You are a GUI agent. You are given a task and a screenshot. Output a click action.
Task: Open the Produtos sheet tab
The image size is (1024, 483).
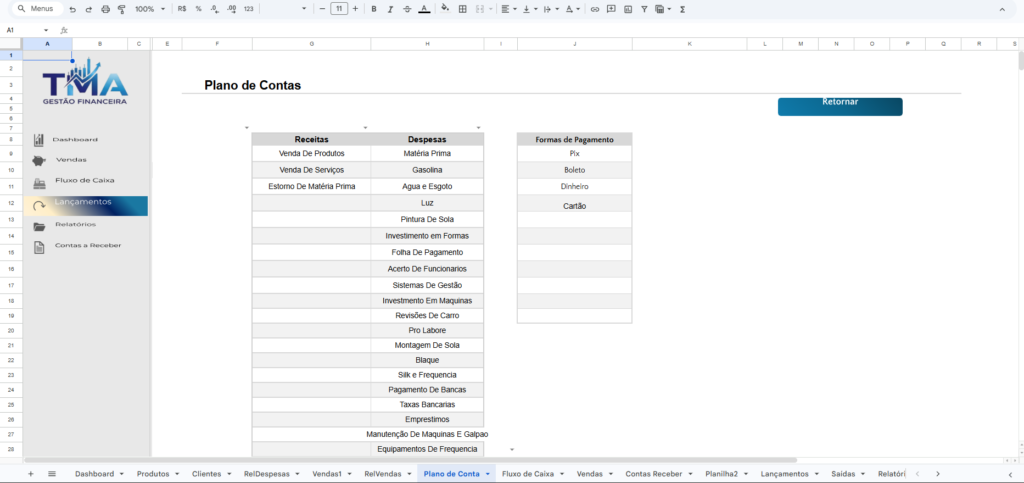point(153,473)
